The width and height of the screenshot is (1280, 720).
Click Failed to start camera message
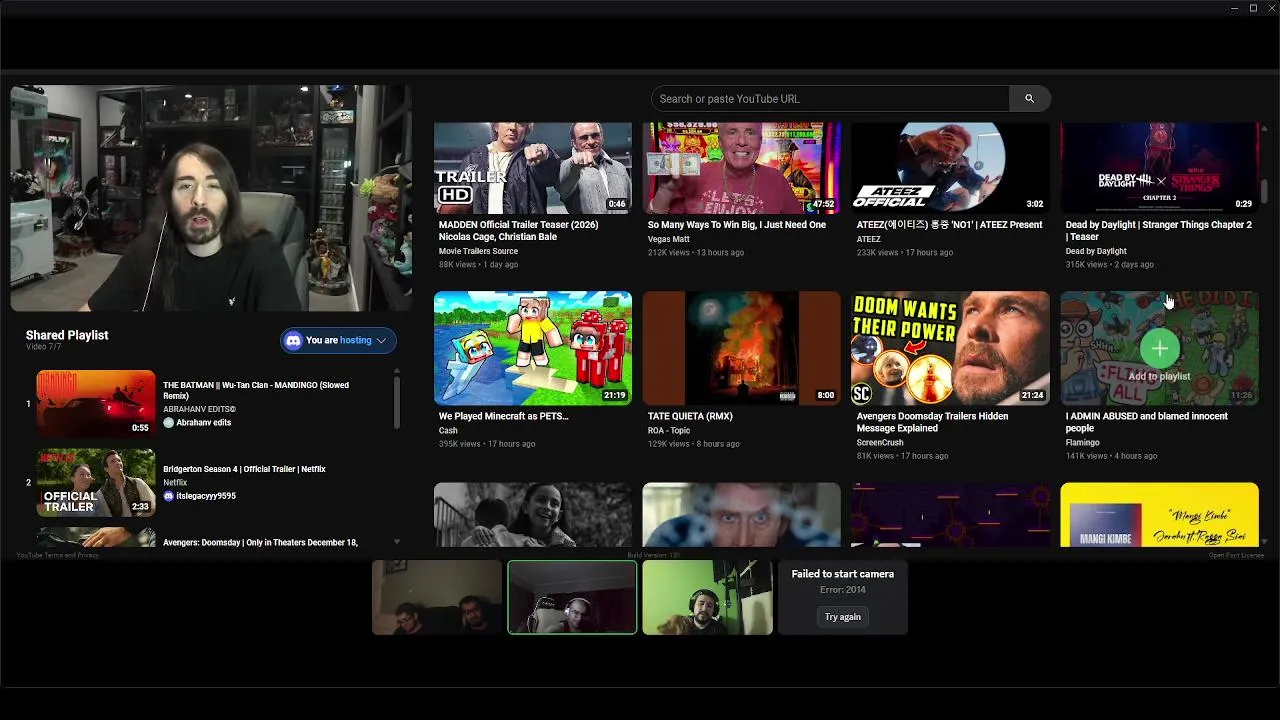[843, 574]
